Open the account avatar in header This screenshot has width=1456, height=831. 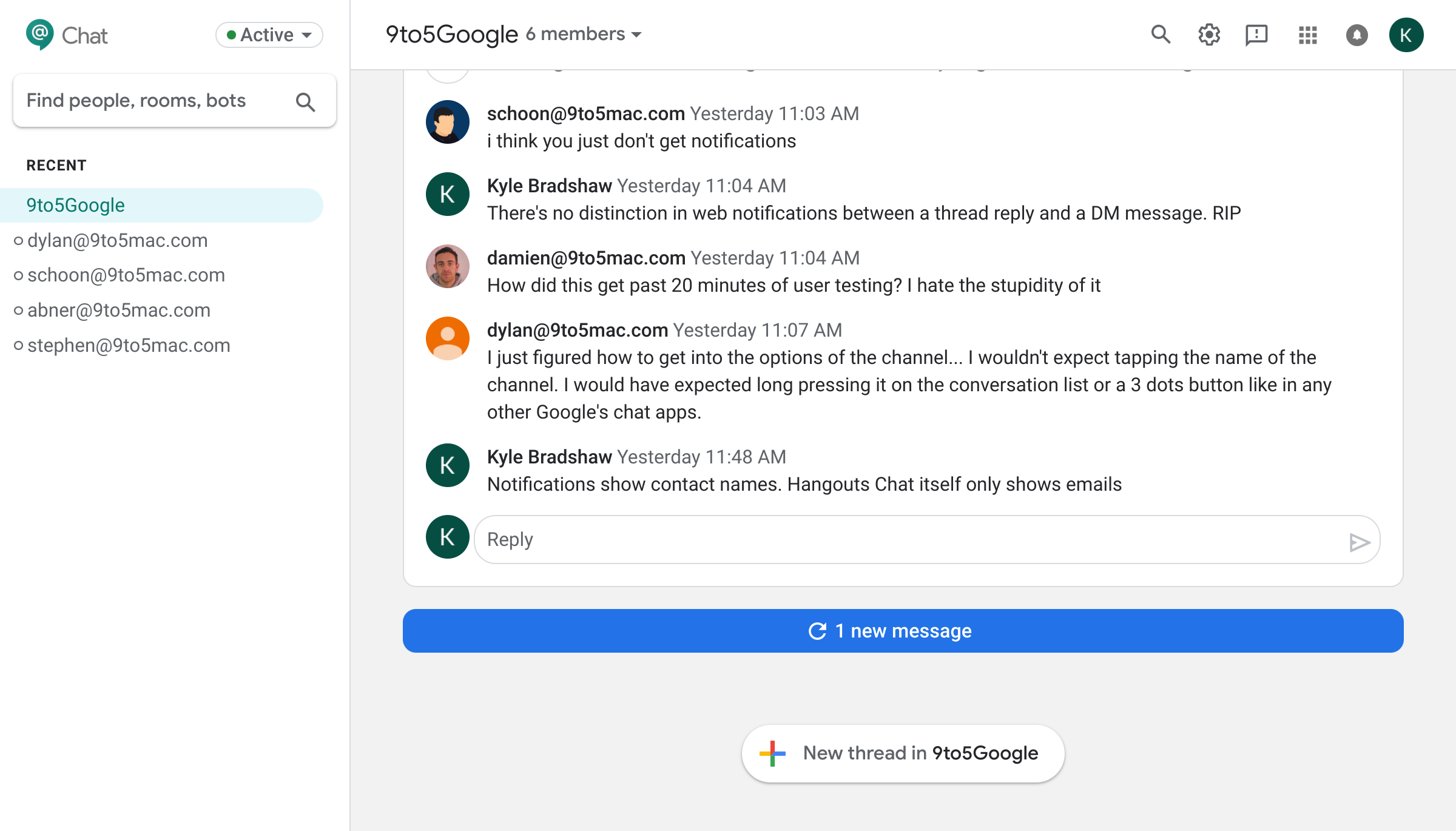(x=1406, y=35)
